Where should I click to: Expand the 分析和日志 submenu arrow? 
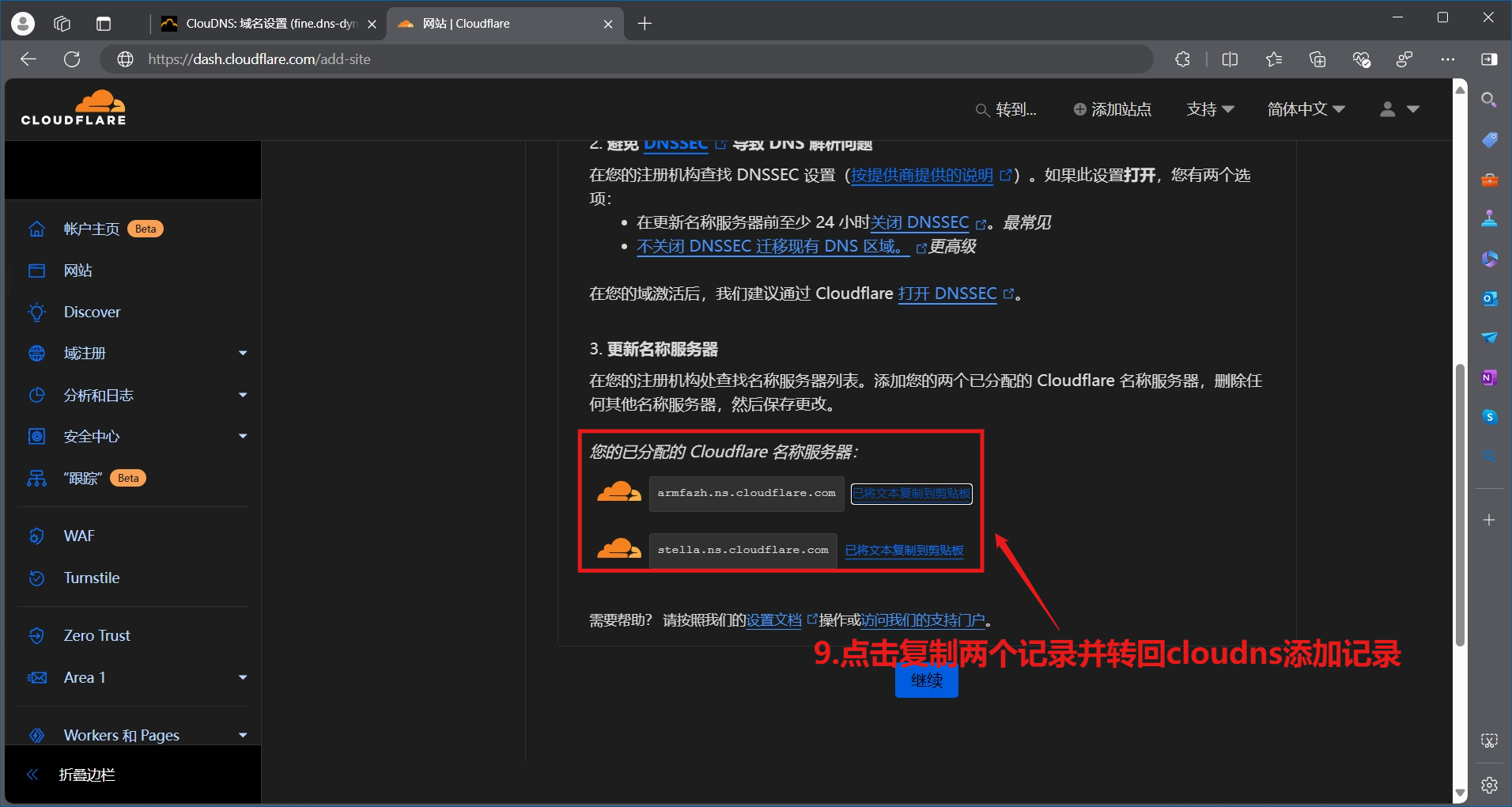243,395
